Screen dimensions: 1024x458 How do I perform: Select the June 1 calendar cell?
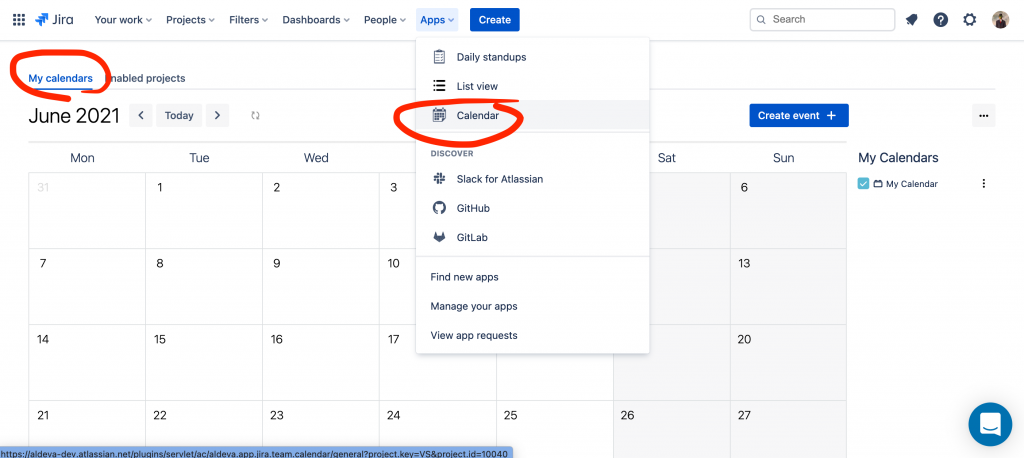tap(204, 210)
